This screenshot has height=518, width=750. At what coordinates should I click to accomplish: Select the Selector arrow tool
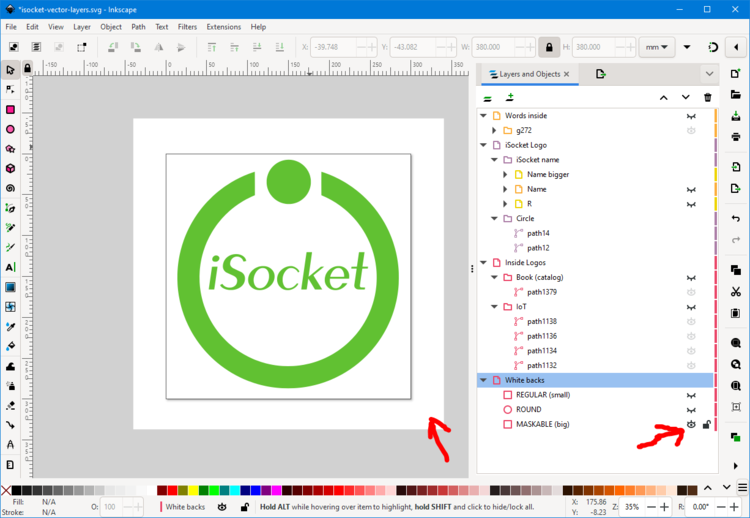coord(10,70)
